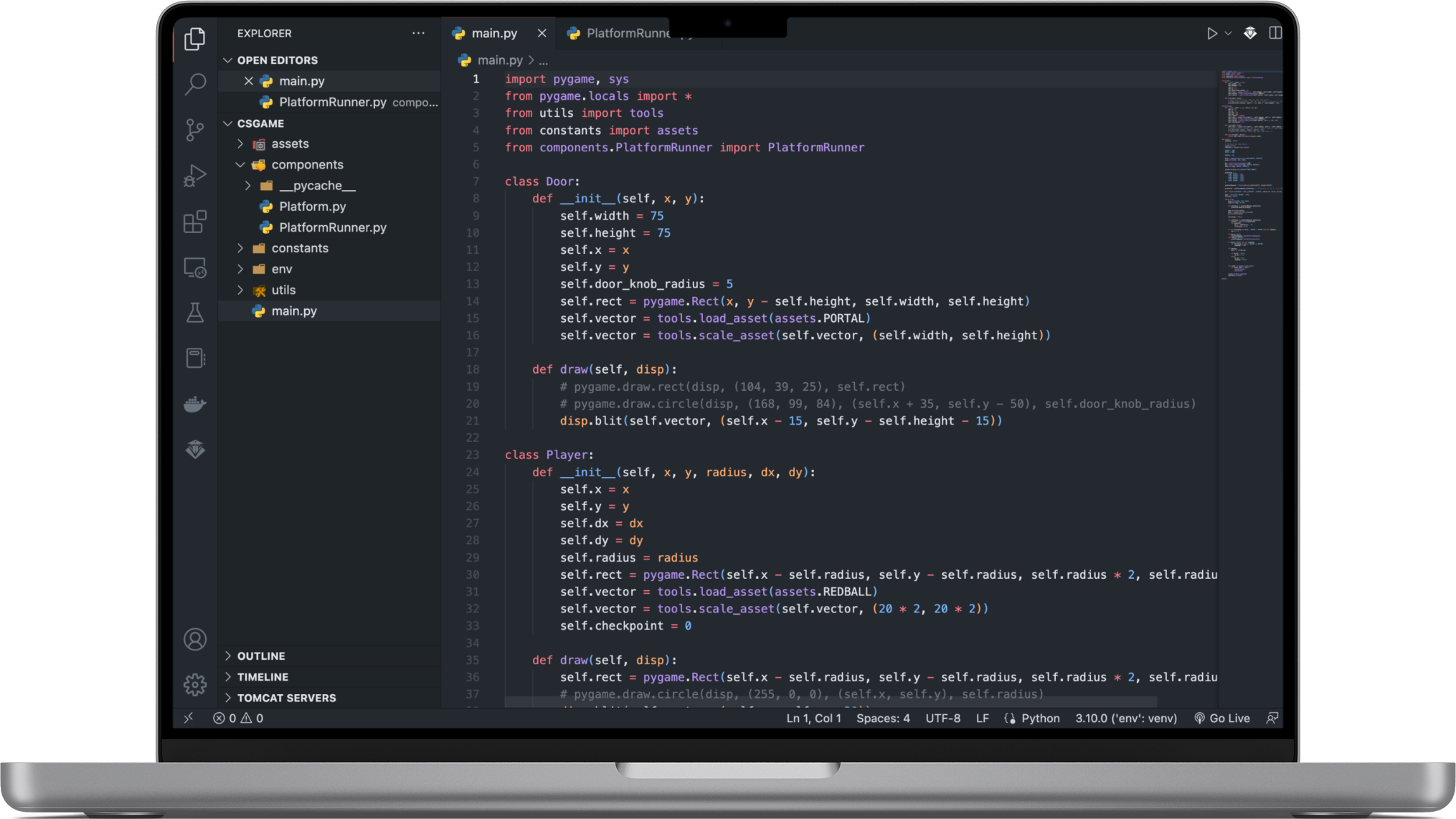Open the Docker view

pos(194,404)
